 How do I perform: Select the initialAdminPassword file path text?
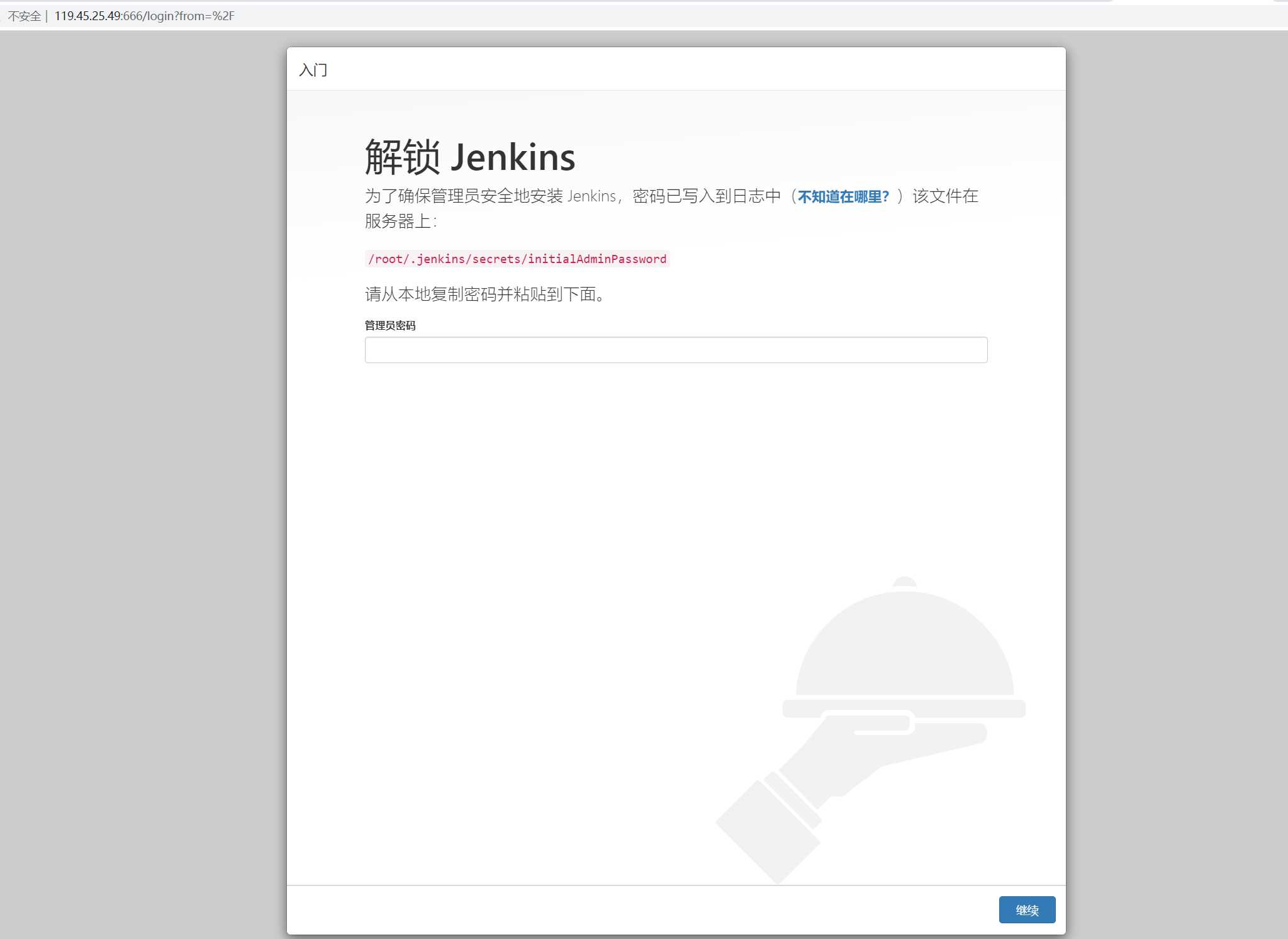[x=517, y=259]
